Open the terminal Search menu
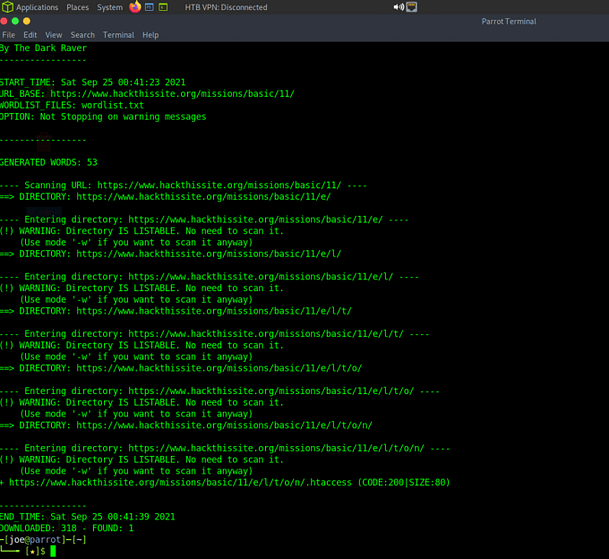 tap(82, 35)
